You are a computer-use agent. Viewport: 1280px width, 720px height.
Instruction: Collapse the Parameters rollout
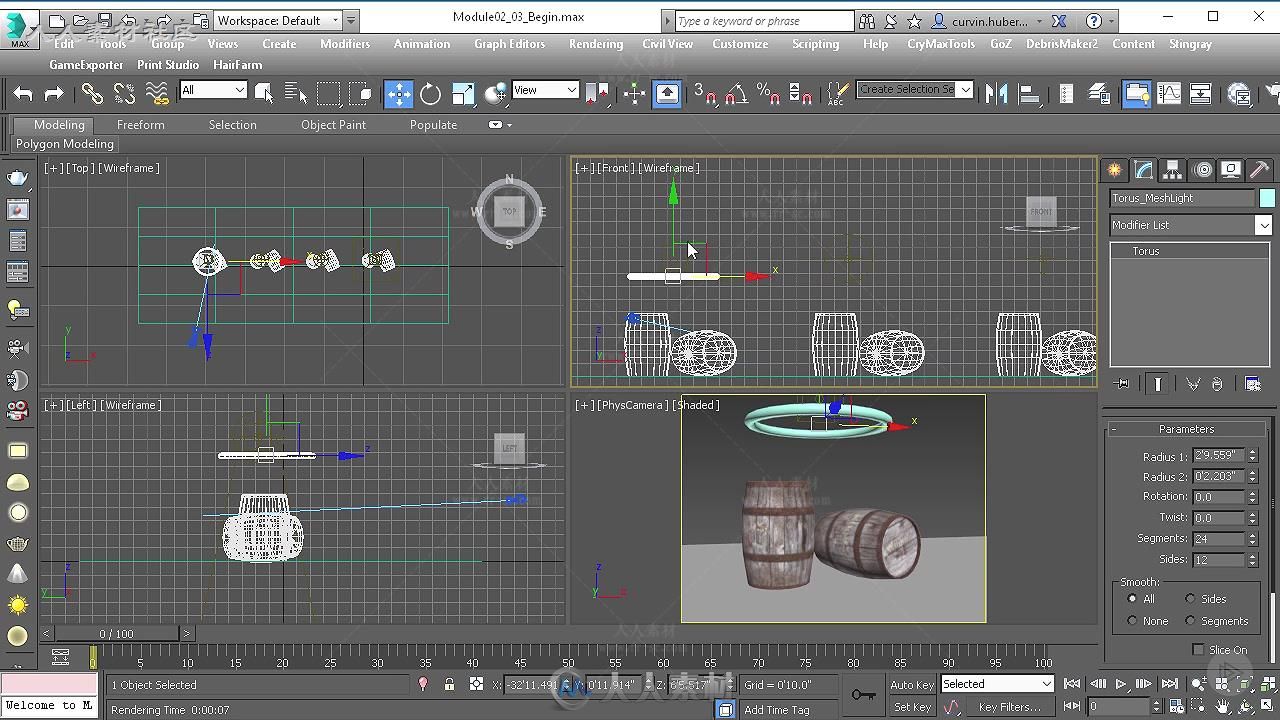pyautogui.click(x=1186, y=429)
